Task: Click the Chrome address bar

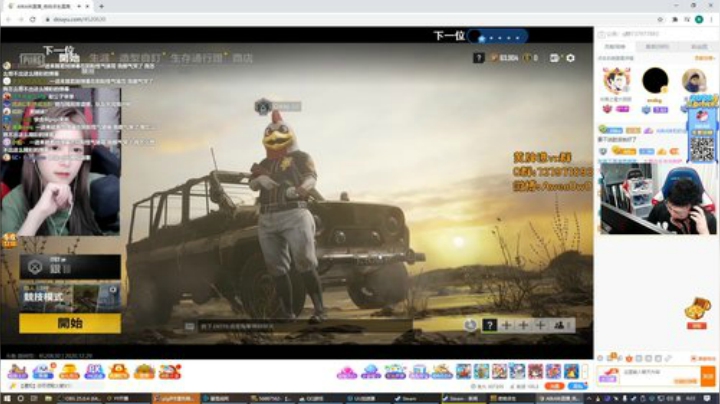Action: 349,19
